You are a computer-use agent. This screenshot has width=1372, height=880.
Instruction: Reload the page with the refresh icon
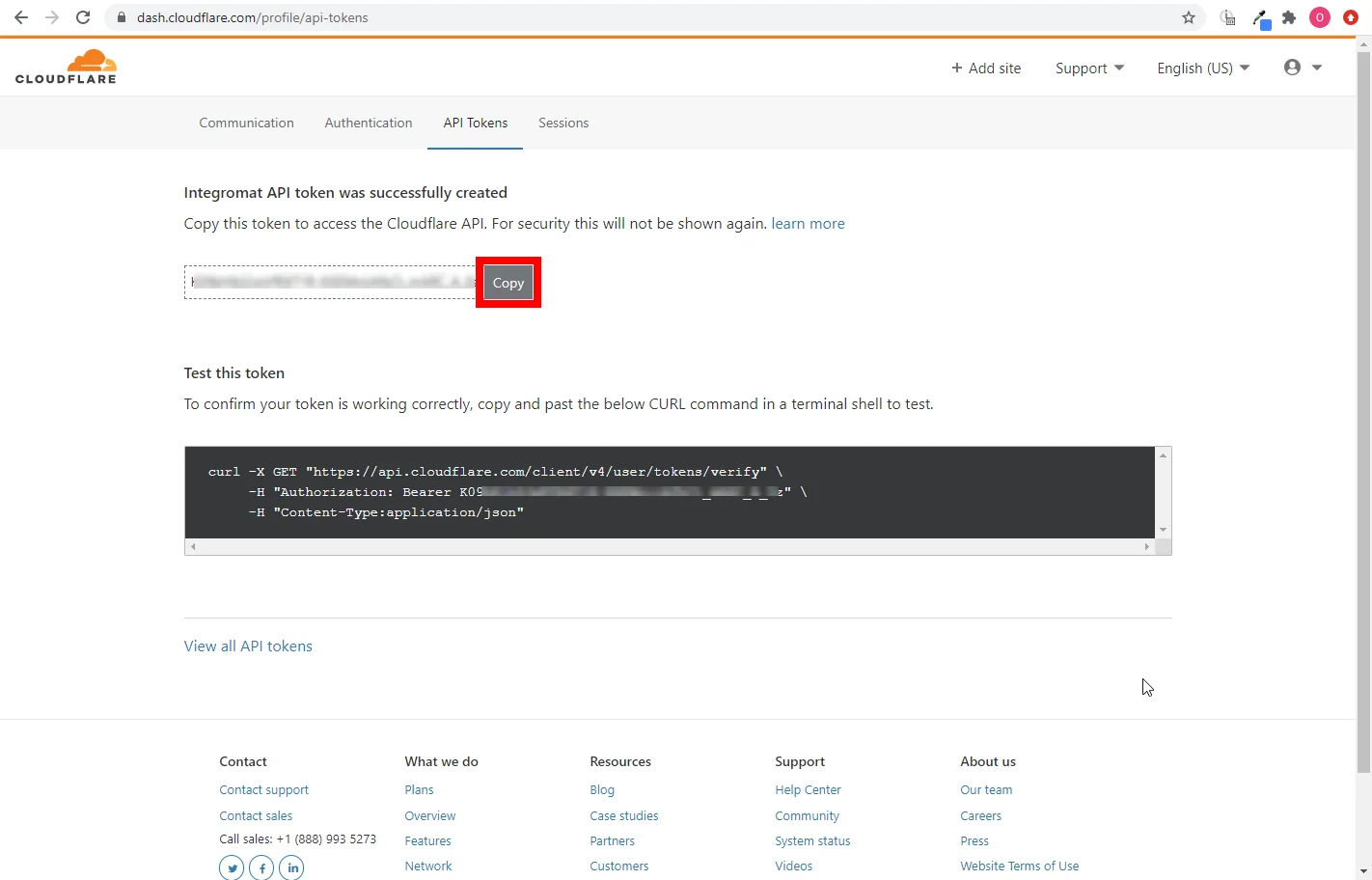pyautogui.click(x=83, y=17)
